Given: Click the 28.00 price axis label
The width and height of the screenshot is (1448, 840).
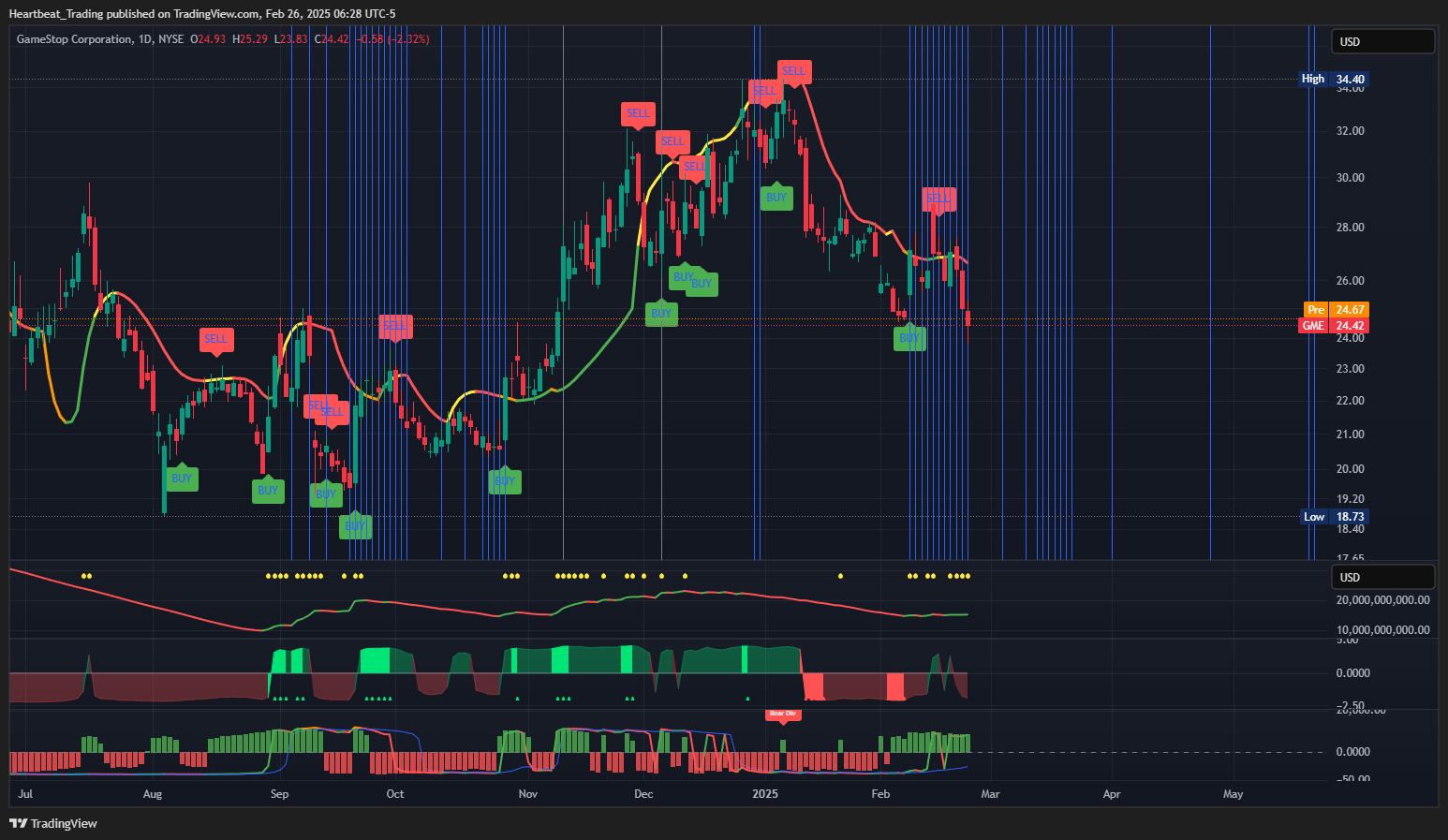Looking at the screenshot, I should coord(1351,228).
